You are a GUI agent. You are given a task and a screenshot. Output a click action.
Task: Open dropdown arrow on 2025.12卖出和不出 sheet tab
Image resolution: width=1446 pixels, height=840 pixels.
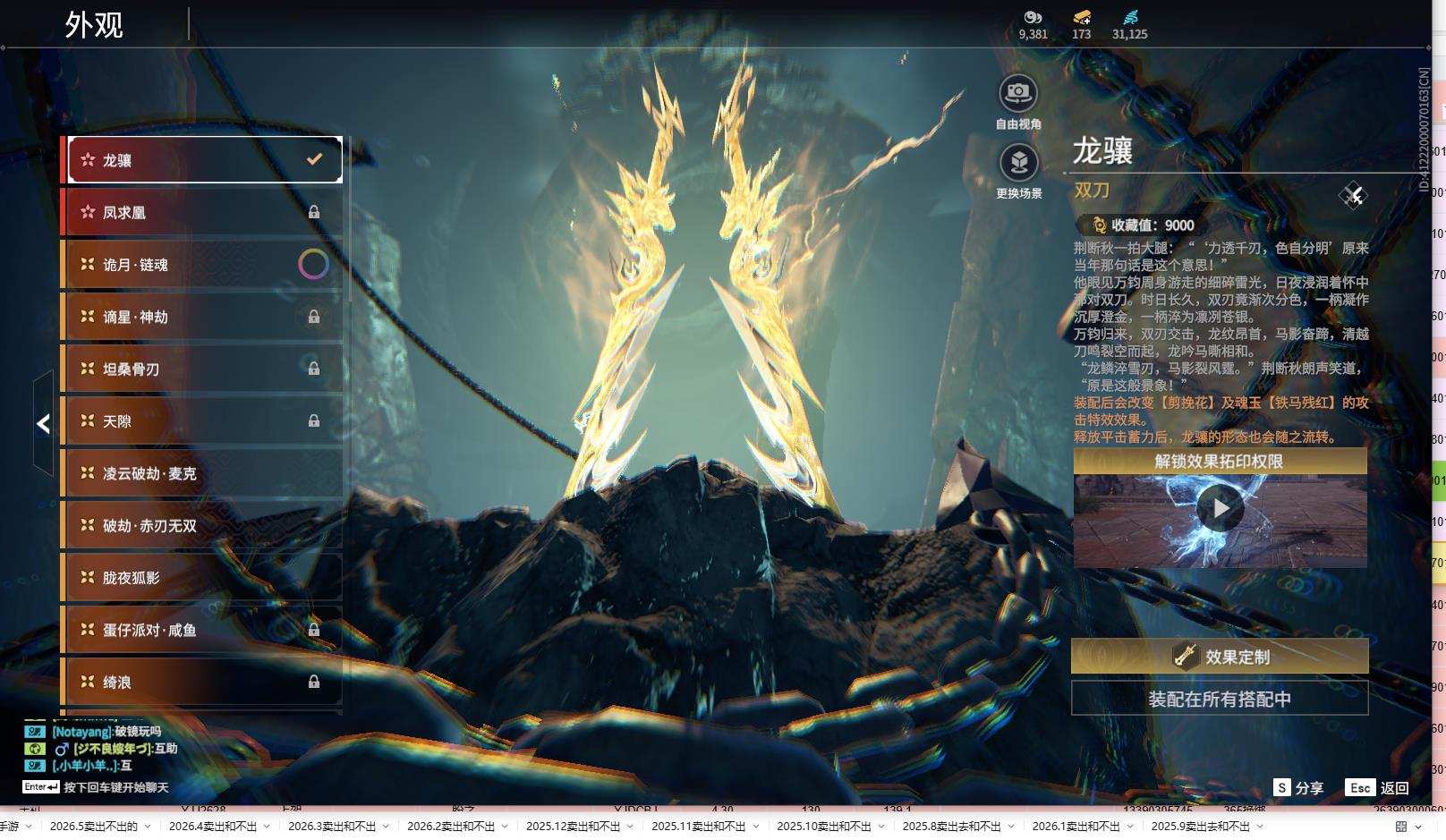pyautogui.click(x=630, y=827)
